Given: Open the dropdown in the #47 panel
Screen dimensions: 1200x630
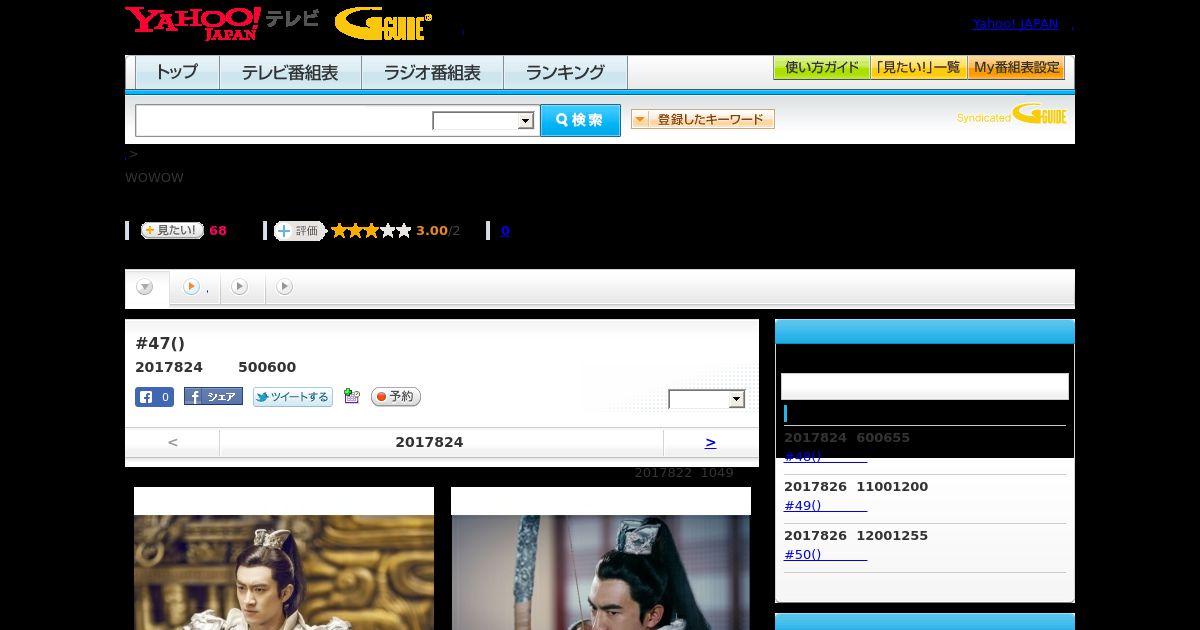Looking at the screenshot, I should click(x=707, y=399).
